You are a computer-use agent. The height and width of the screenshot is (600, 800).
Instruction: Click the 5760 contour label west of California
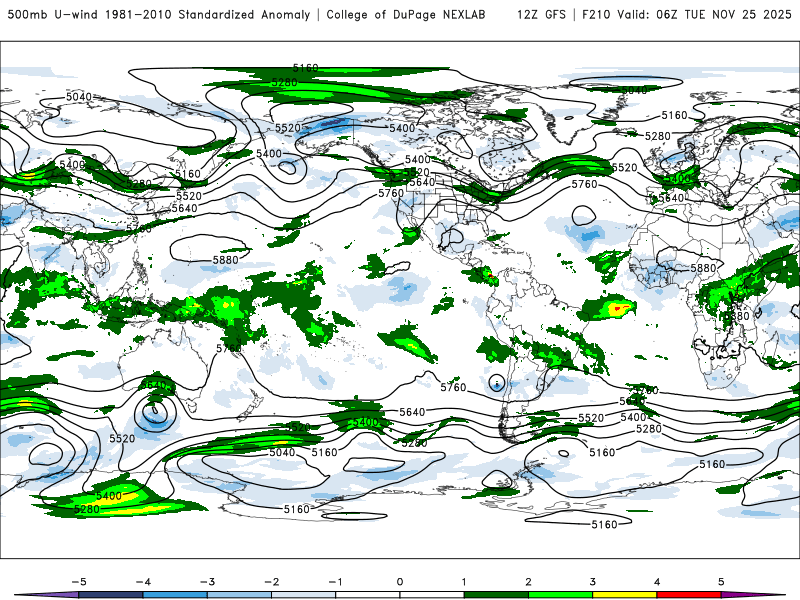tap(391, 193)
